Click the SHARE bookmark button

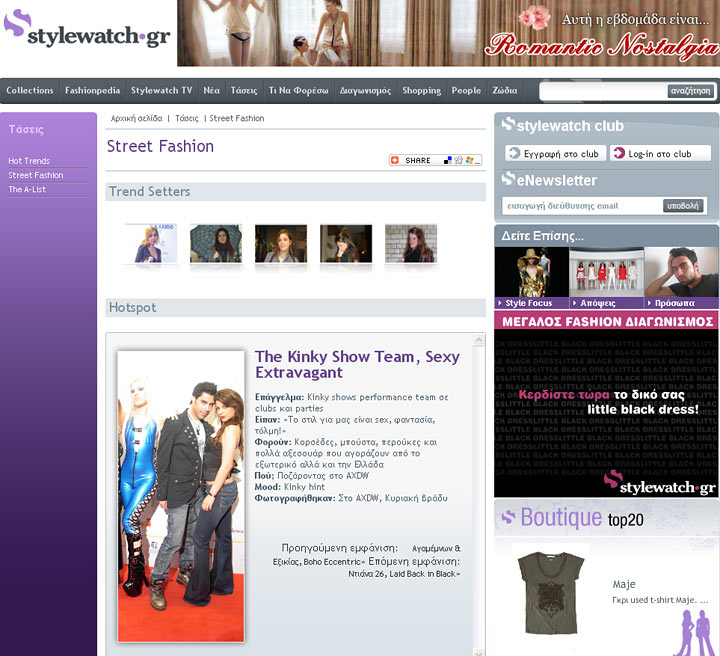click(435, 160)
